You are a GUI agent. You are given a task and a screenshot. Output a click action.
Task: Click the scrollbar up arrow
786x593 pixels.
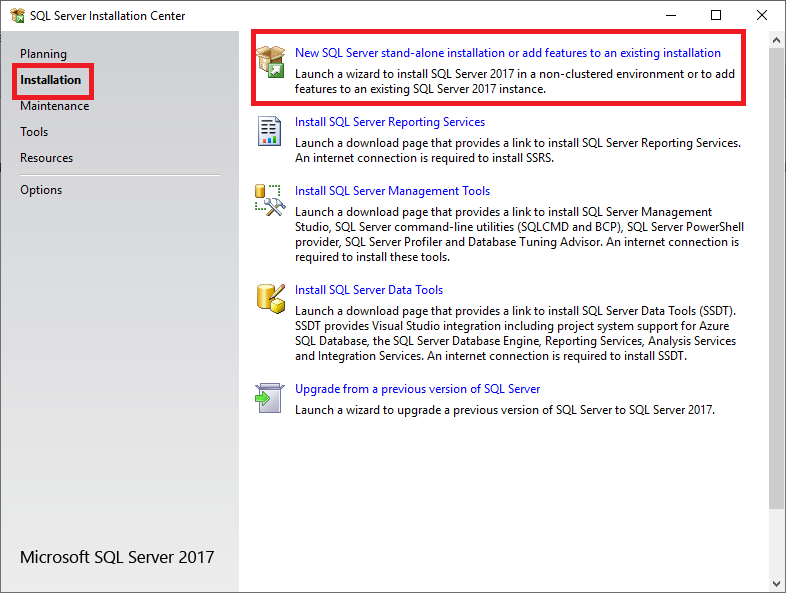click(776, 40)
